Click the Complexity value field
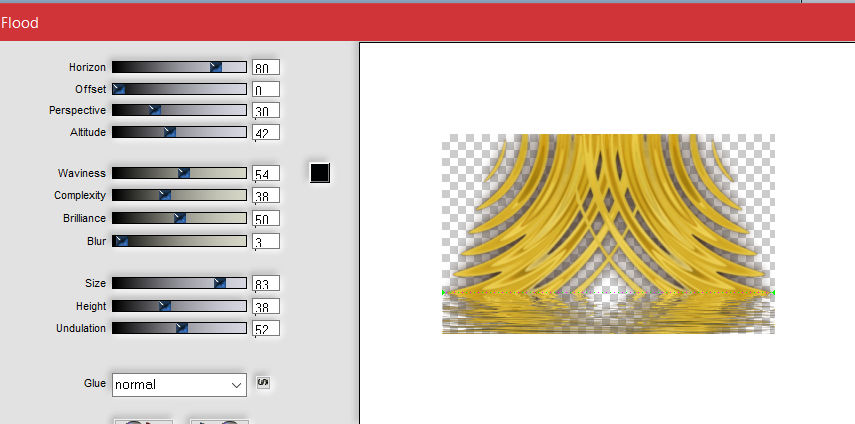855x424 pixels. (x=266, y=196)
